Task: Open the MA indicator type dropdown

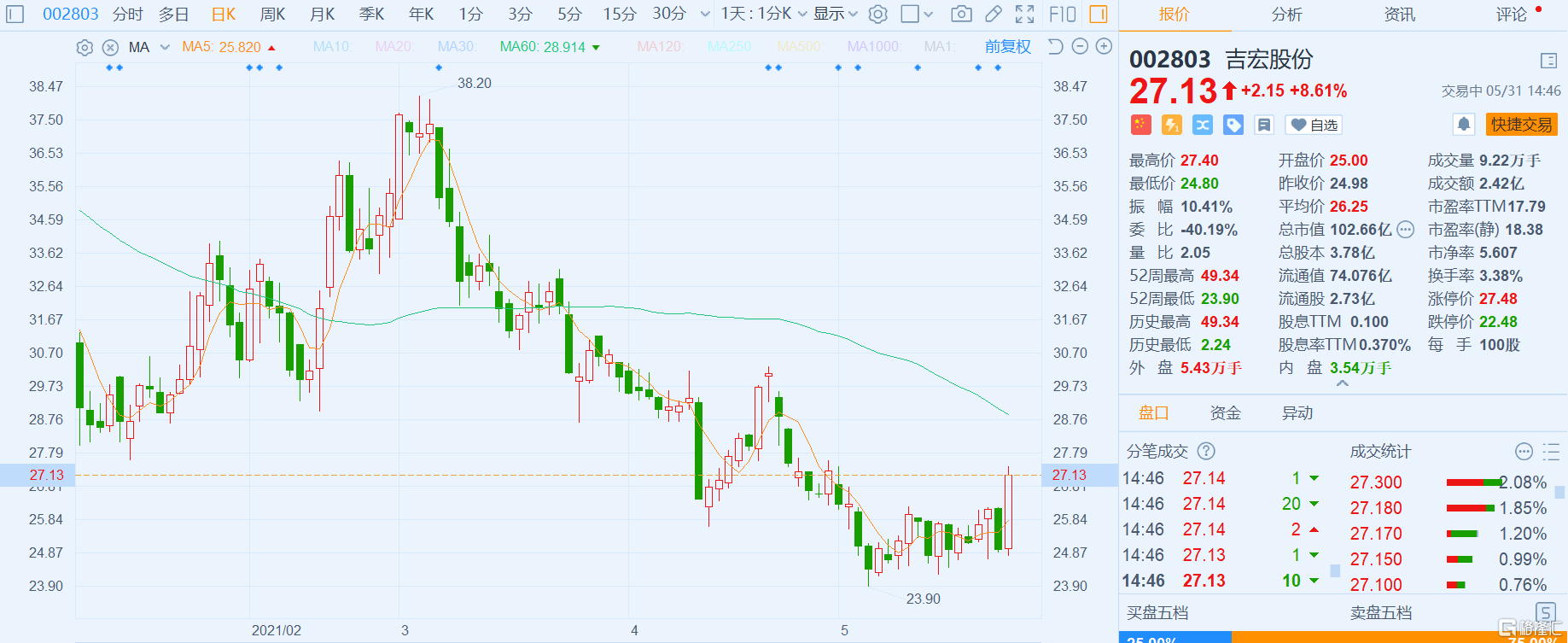Action: 149,48
